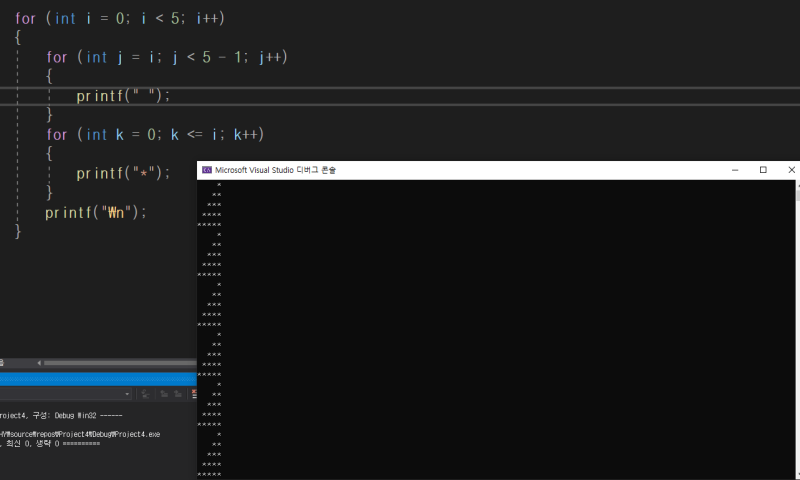Screen dimensions: 800x480
Task: Click the code line printf("*");
Action: 123,173
